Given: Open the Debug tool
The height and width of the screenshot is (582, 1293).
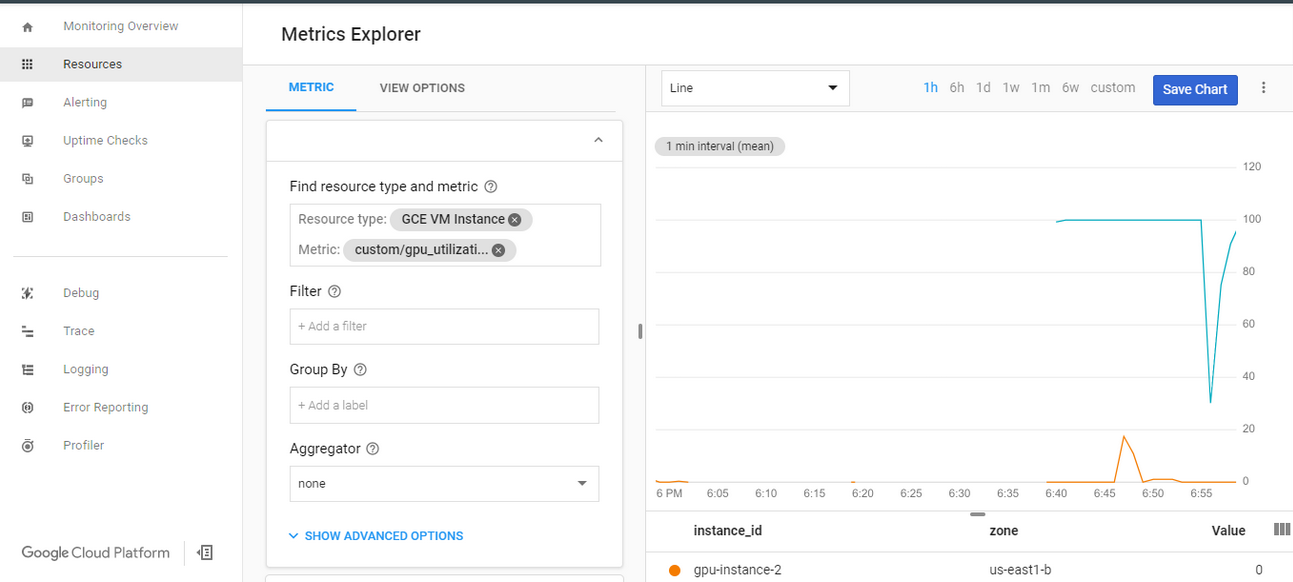Looking at the screenshot, I should pyautogui.click(x=80, y=292).
